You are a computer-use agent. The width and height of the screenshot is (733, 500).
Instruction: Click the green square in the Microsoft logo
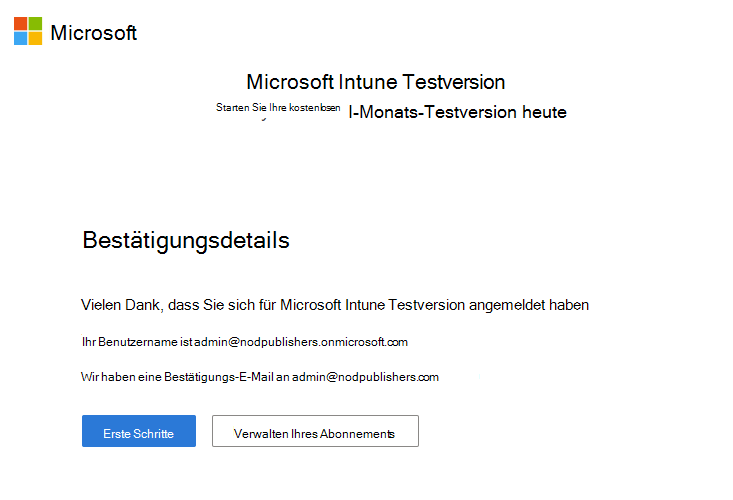pyautogui.click(x=35, y=23)
